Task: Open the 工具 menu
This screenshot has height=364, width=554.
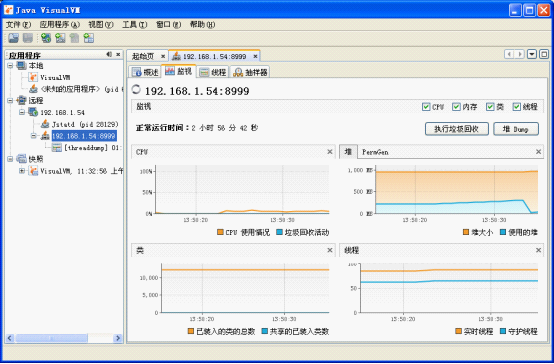Action: (134, 24)
